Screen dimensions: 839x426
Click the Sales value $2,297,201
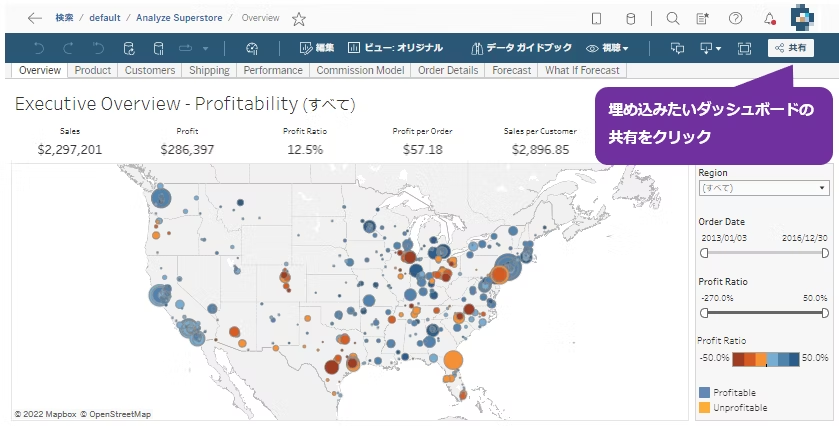[x=70, y=149]
